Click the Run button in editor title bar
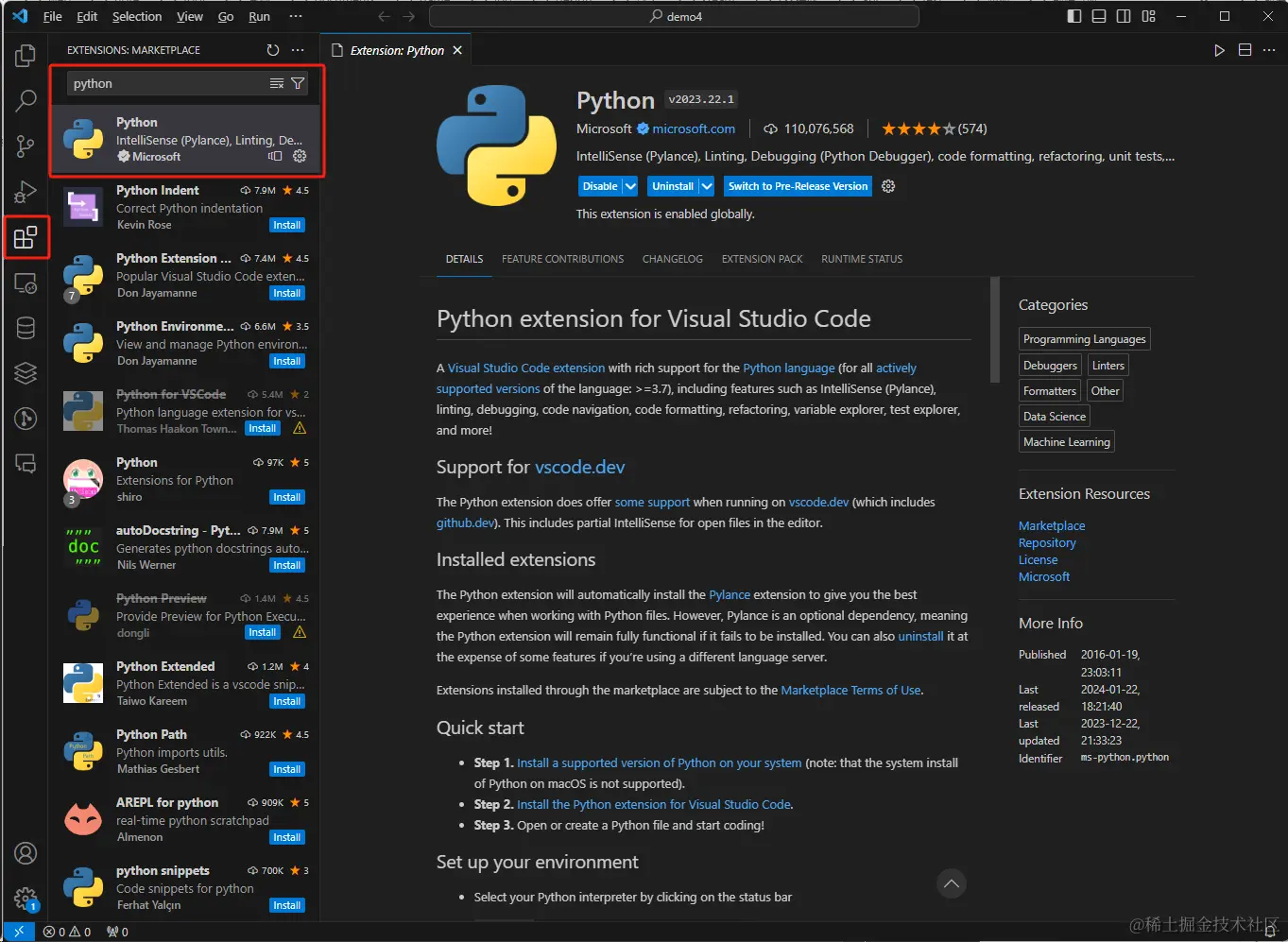 tap(1220, 50)
